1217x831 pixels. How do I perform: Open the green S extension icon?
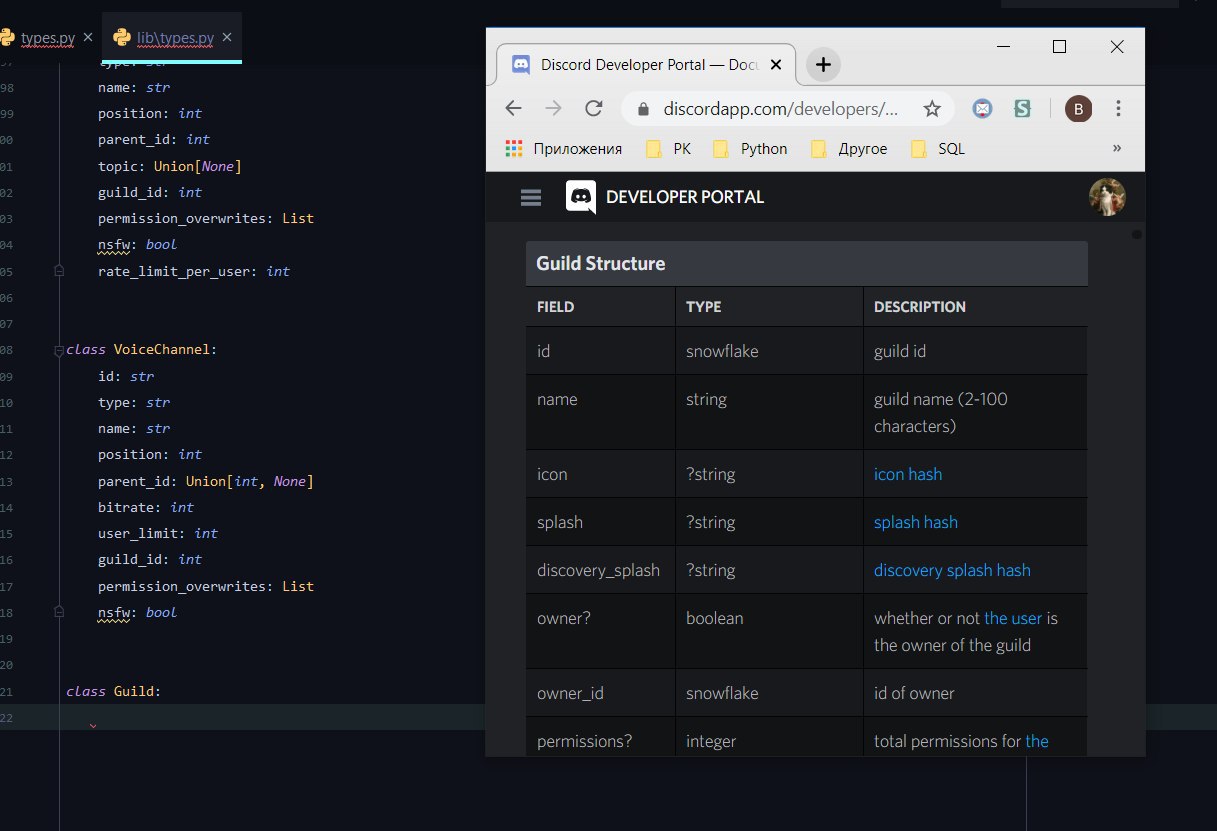(x=1022, y=108)
